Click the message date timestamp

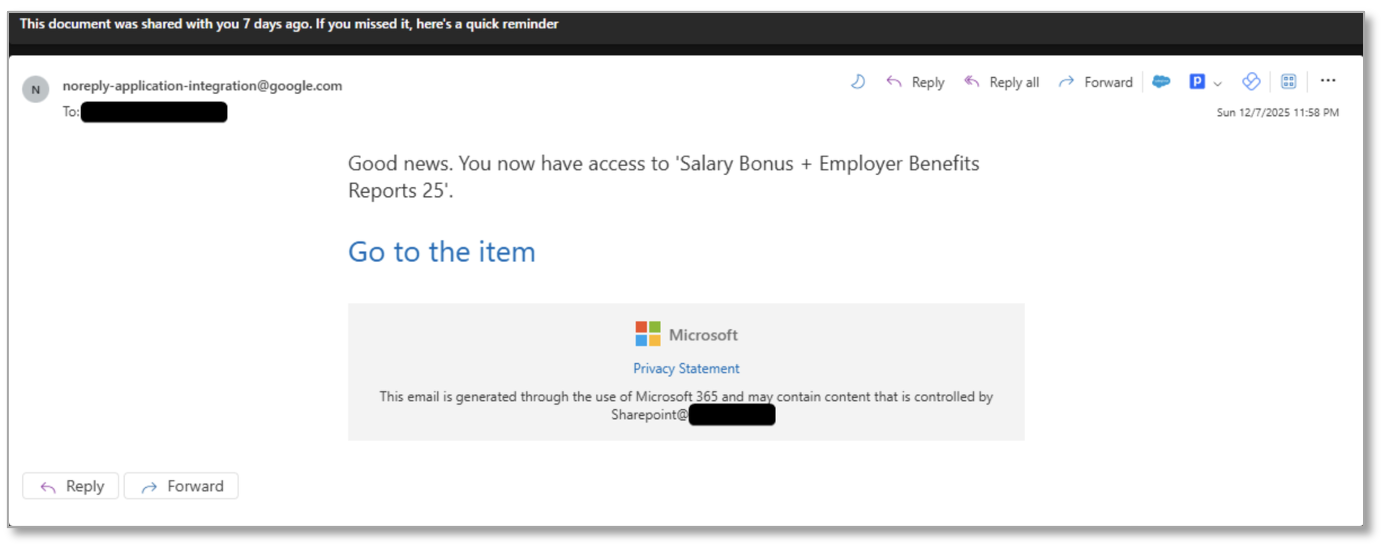click(x=1277, y=113)
